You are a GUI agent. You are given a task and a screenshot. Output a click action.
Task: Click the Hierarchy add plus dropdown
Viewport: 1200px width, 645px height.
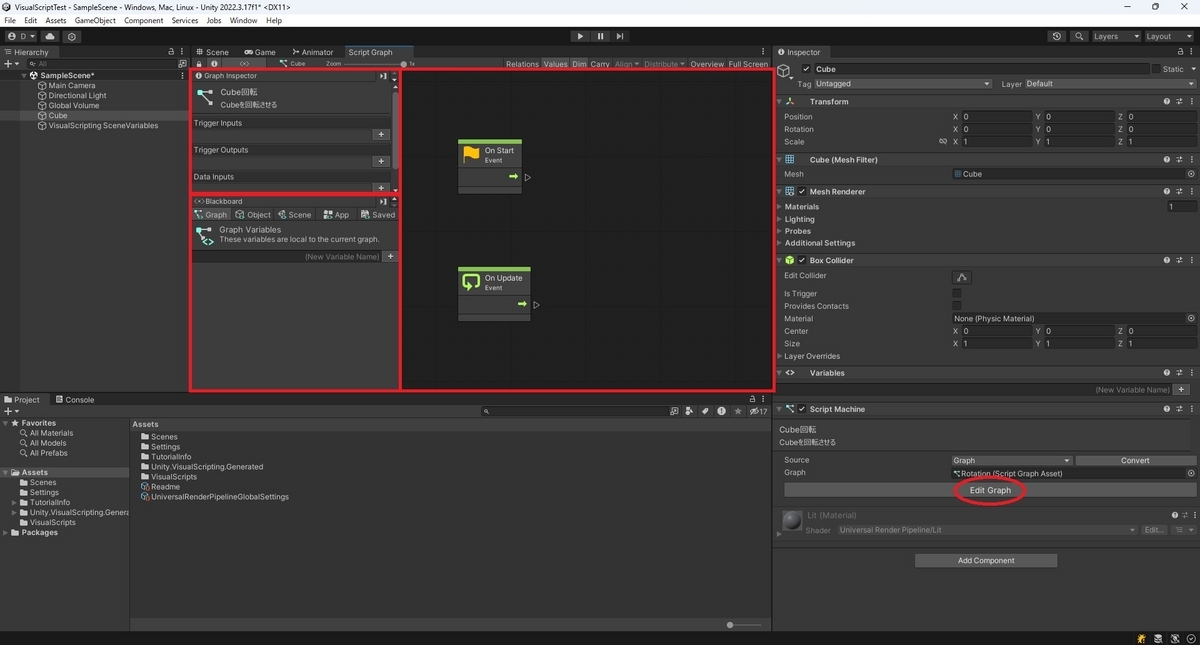coord(12,63)
